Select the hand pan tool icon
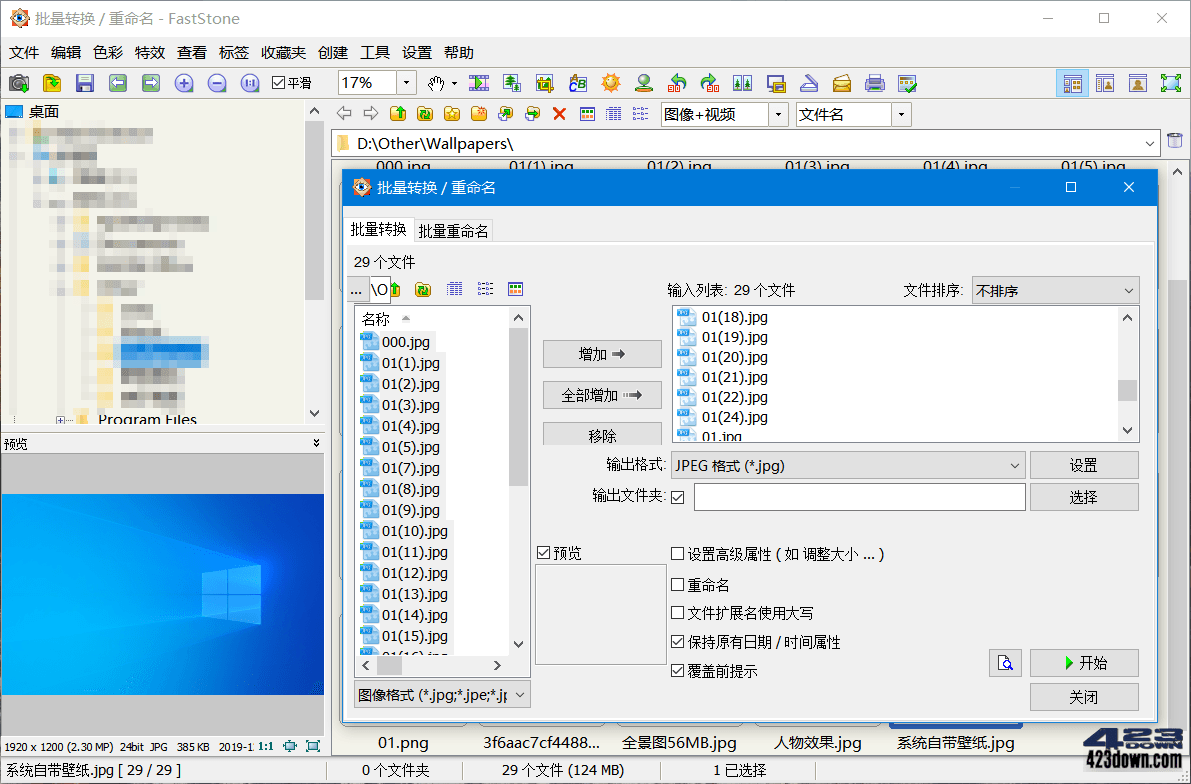 (x=437, y=83)
